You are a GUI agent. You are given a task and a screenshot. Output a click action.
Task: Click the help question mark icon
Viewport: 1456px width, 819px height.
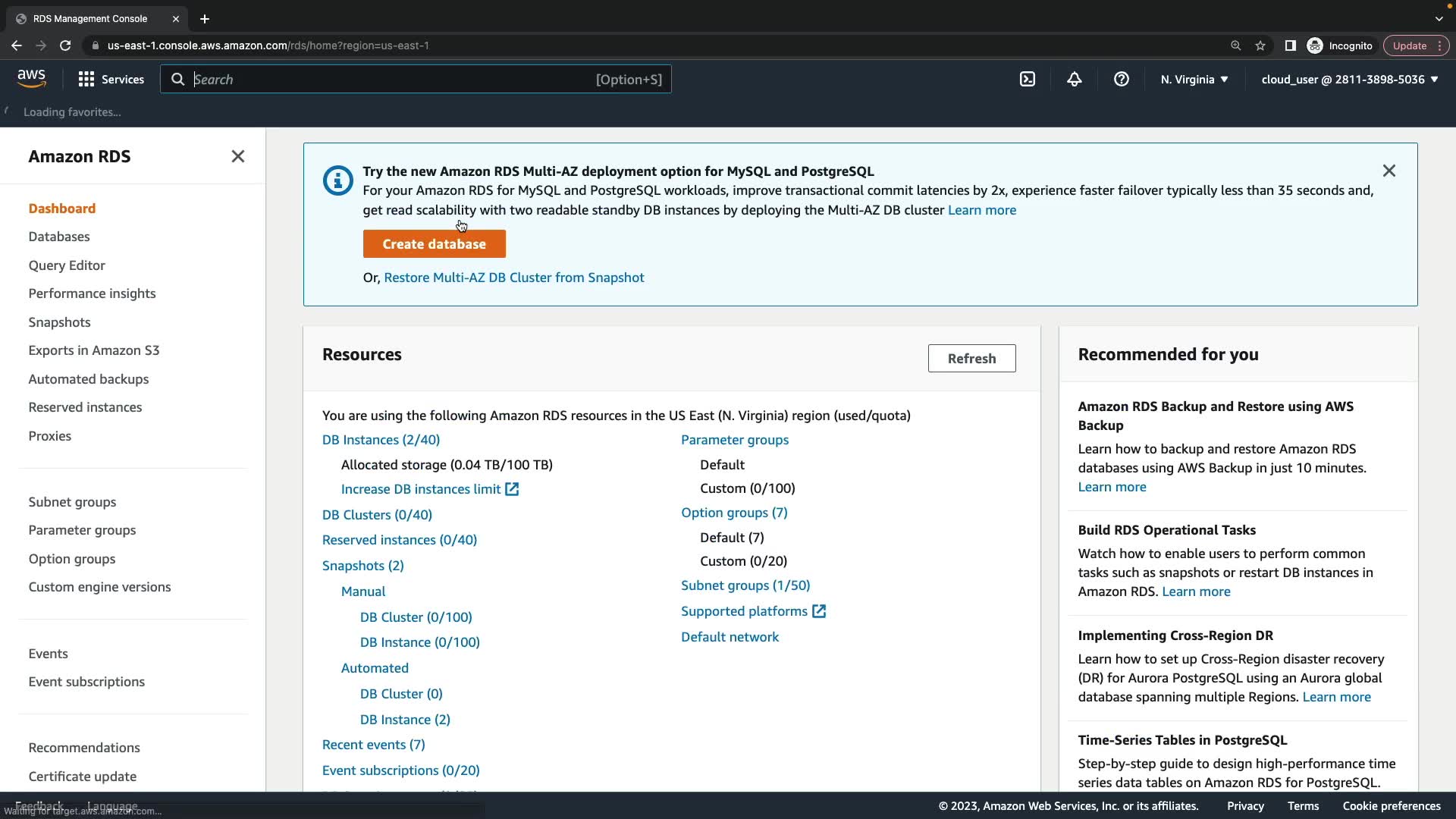click(x=1122, y=80)
